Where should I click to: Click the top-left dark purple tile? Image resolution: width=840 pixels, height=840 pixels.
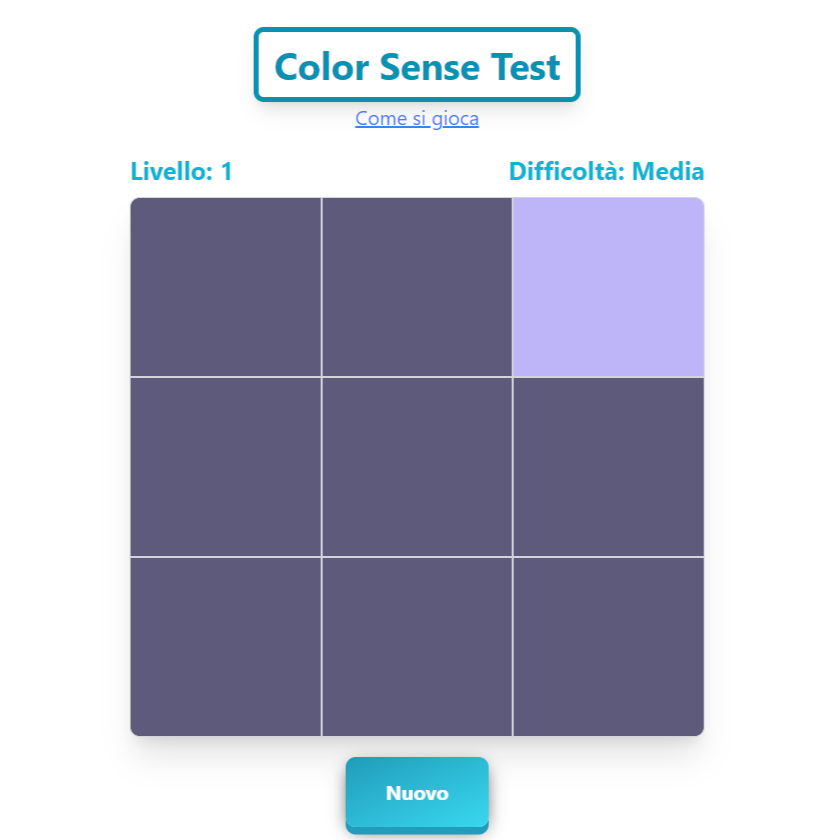225,287
